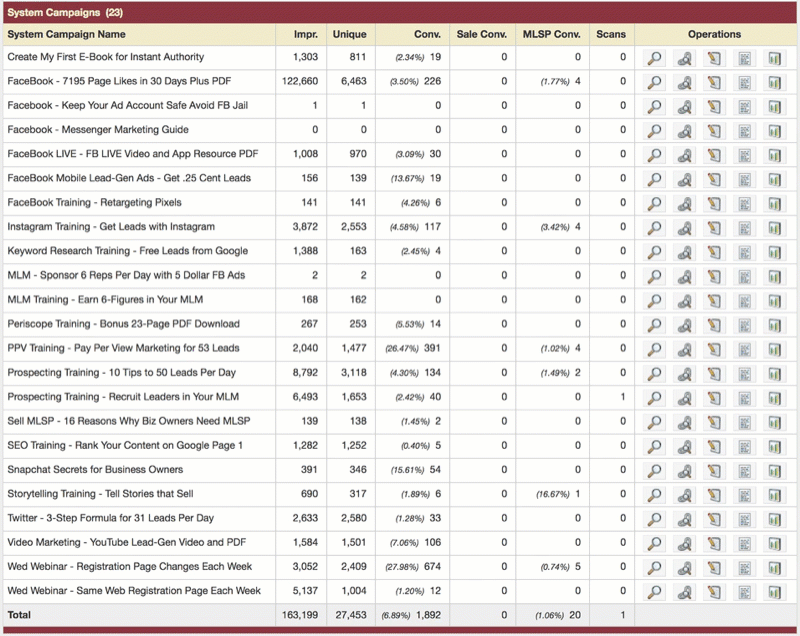The width and height of the screenshot is (800, 636).
Task: Click the Sale Conv. column header
Action: (482, 34)
